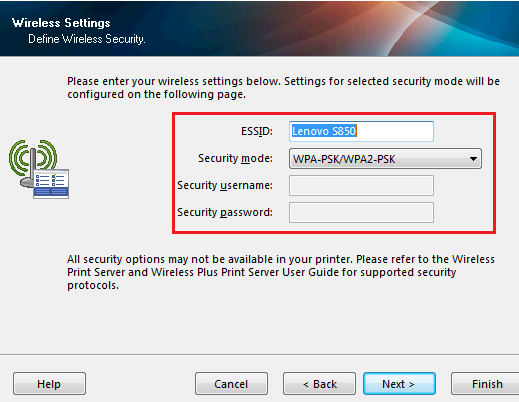Click the Wireless Settings header title

[61, 23]
